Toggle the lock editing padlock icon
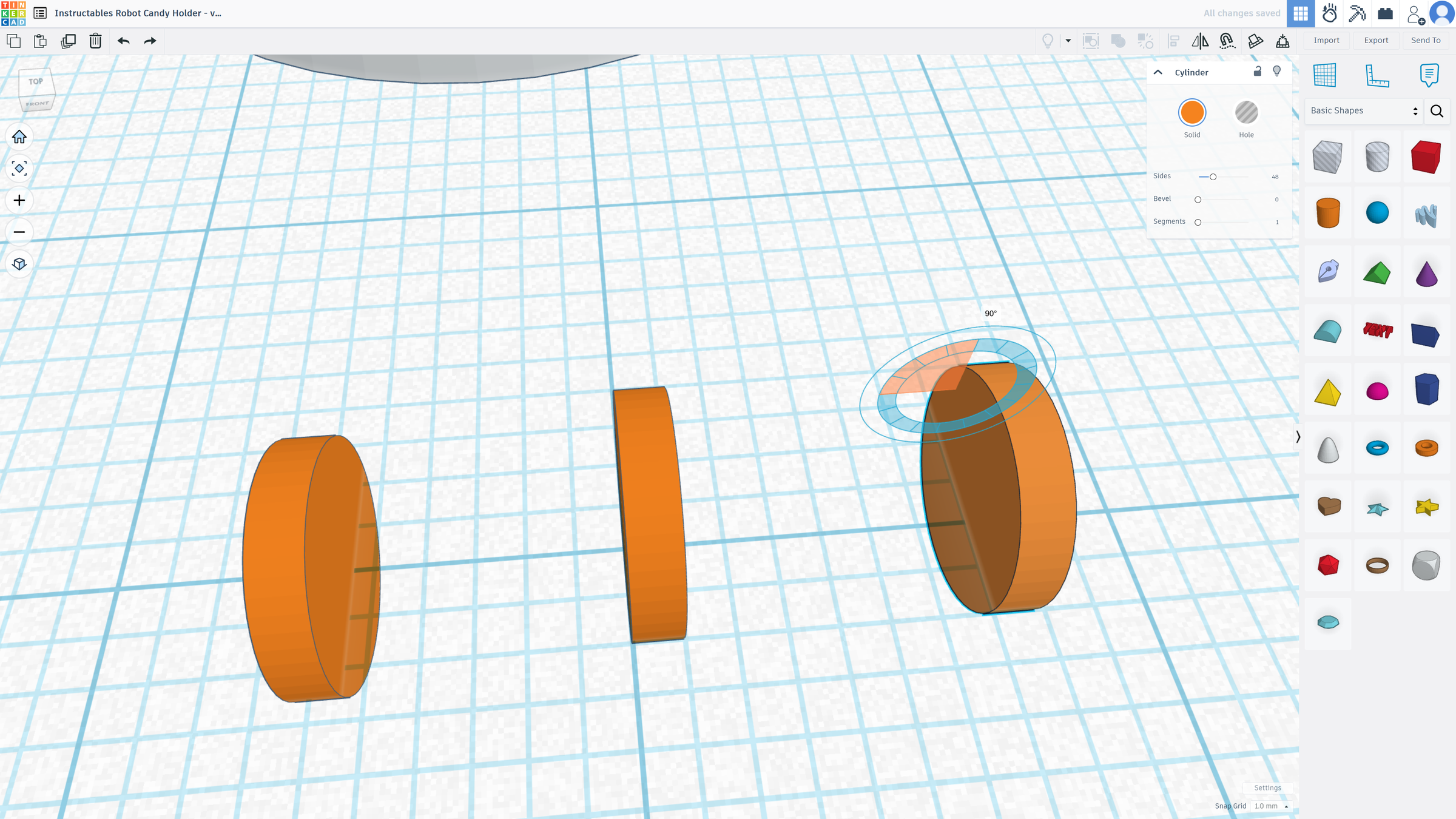 [x=1258, y=72]
